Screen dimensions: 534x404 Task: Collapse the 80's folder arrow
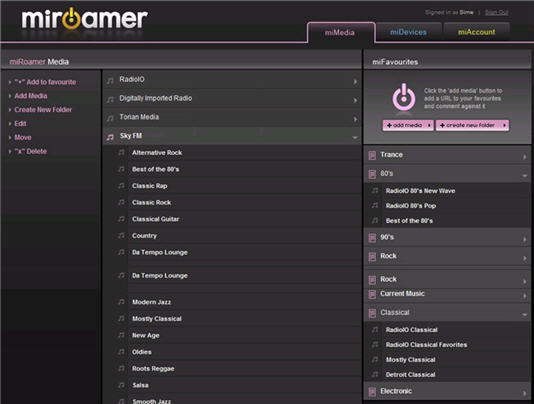[x=524, y=176]
